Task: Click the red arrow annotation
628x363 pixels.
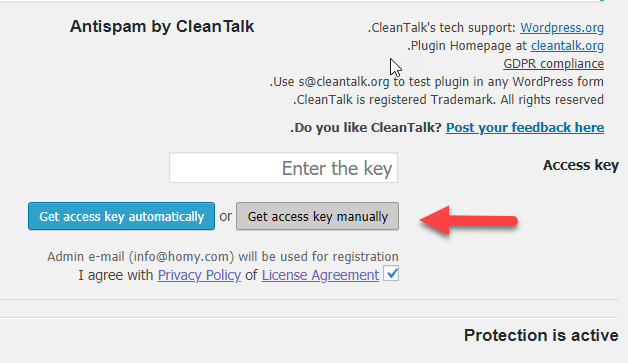Action: tap(469, 220)
